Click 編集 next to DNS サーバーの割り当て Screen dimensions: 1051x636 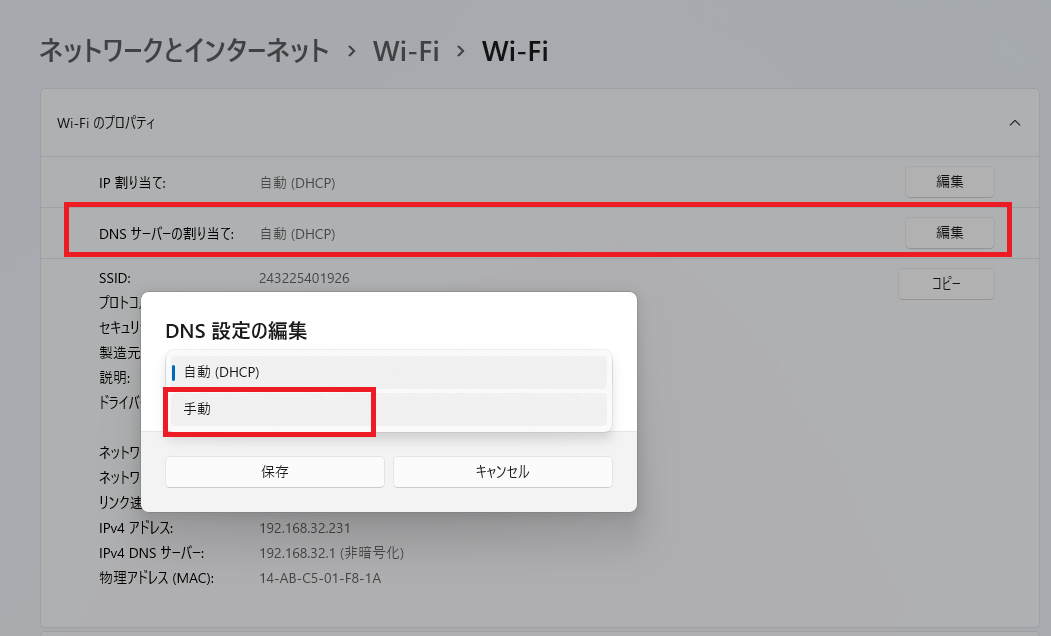pyautogui.click(x=949, y=233)
